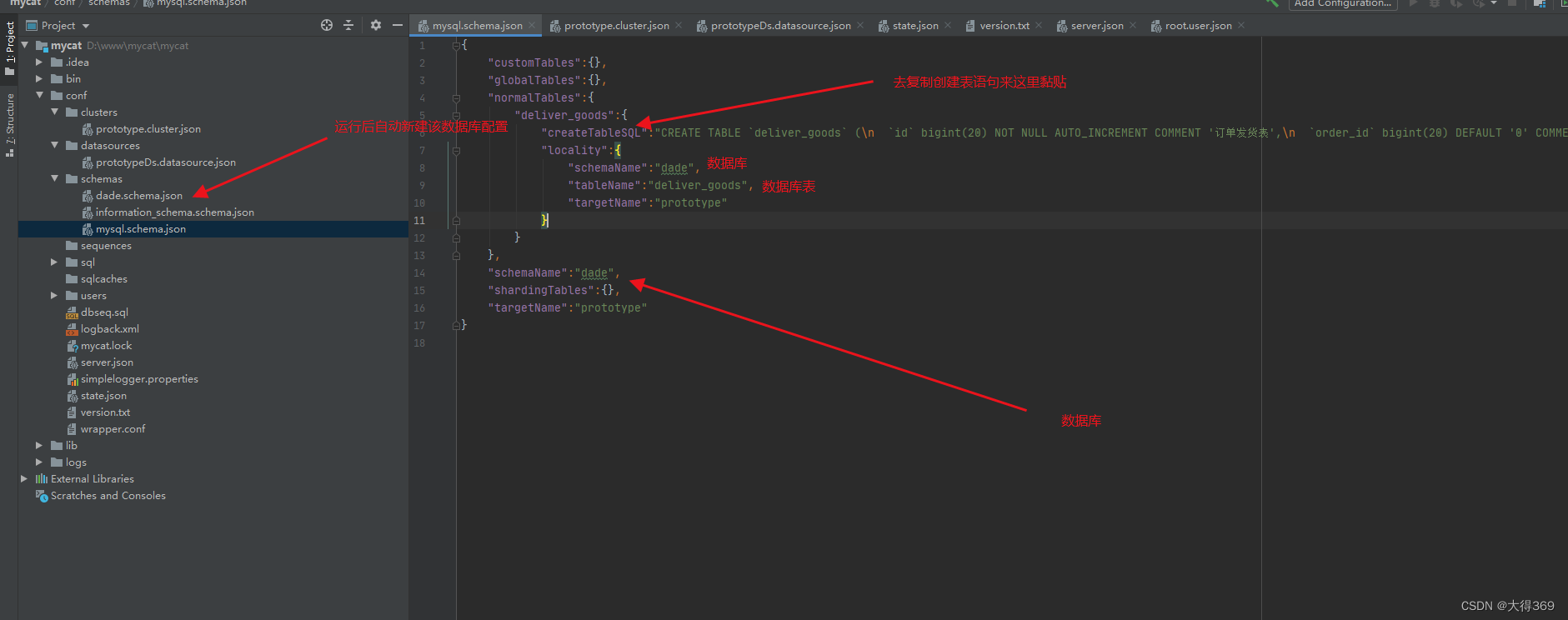Image resolution: width=1568 pixels, height=620 pixels.
Task: Select server.json in project tree
Action: click(x=107, y=362)
